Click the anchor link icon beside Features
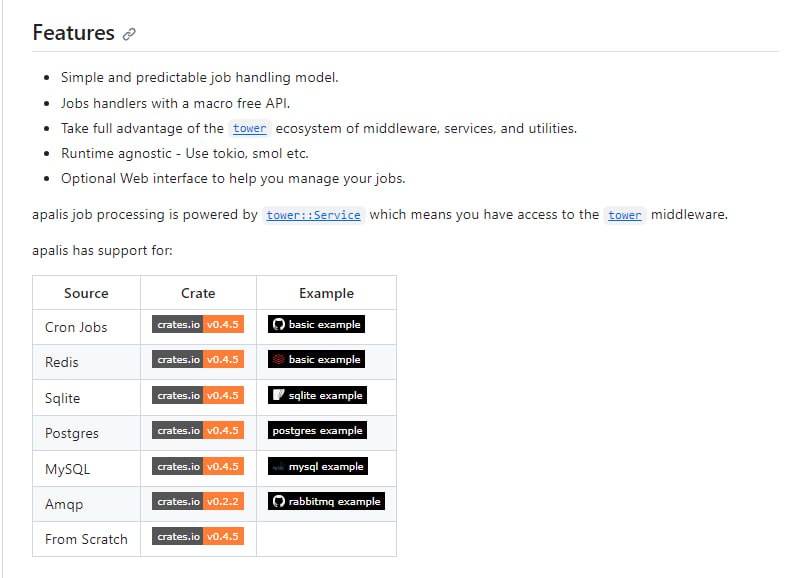The width and height of the screenshot is (800, 578). [129, 34]
